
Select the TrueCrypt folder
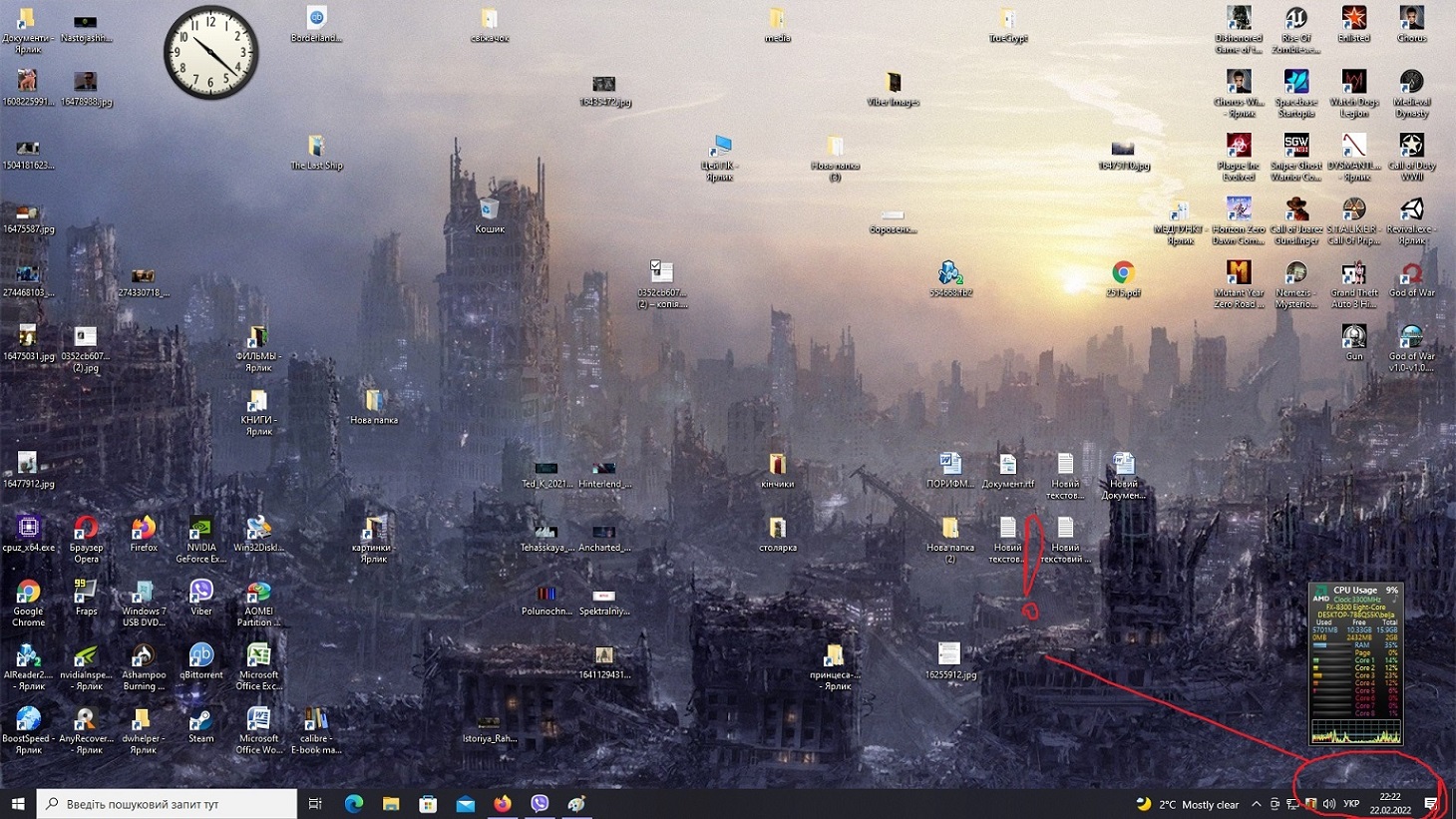pos(1008,24)
